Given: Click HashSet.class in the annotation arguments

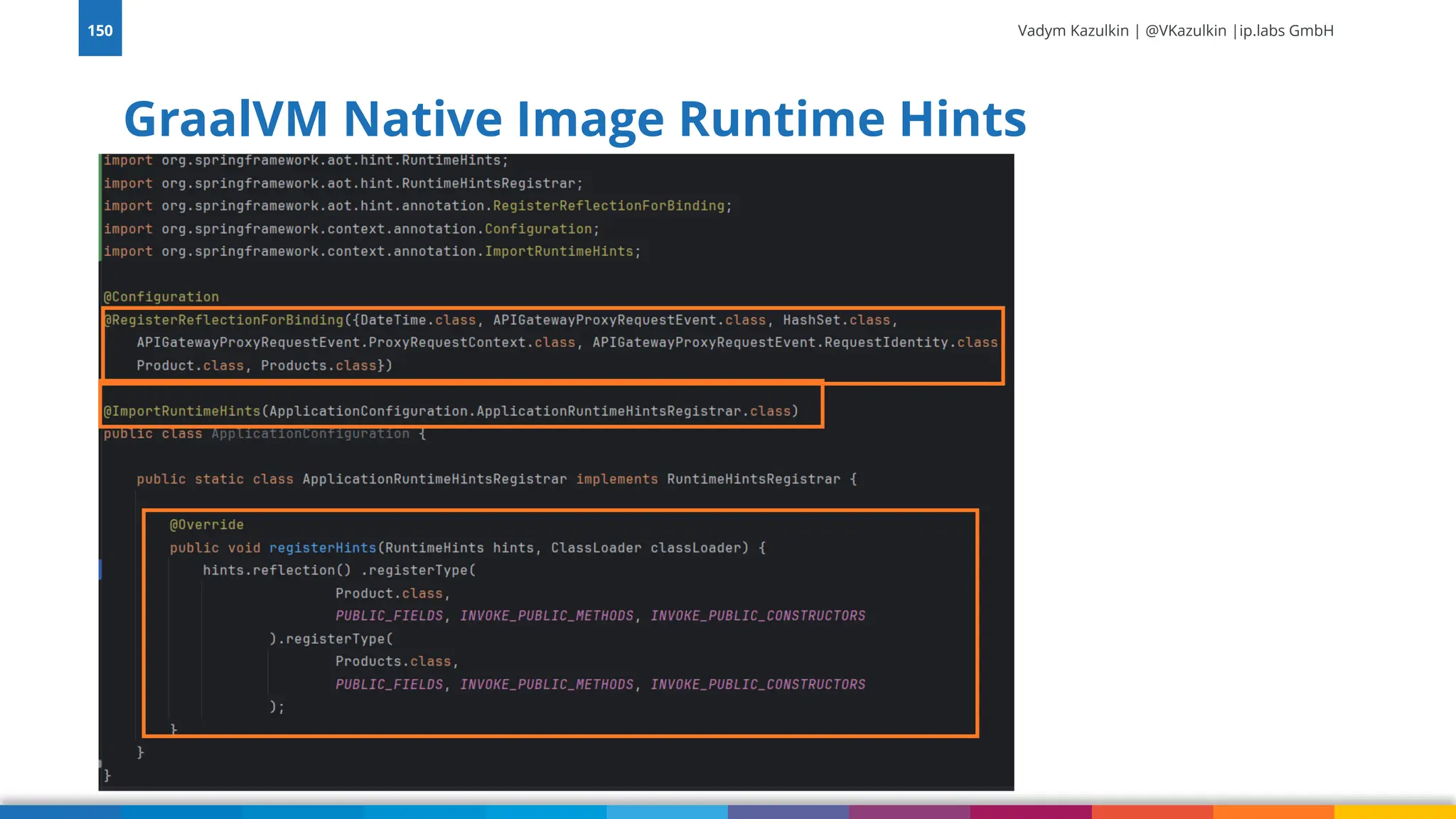Looking at the screenshot, I should coord(836,320).
